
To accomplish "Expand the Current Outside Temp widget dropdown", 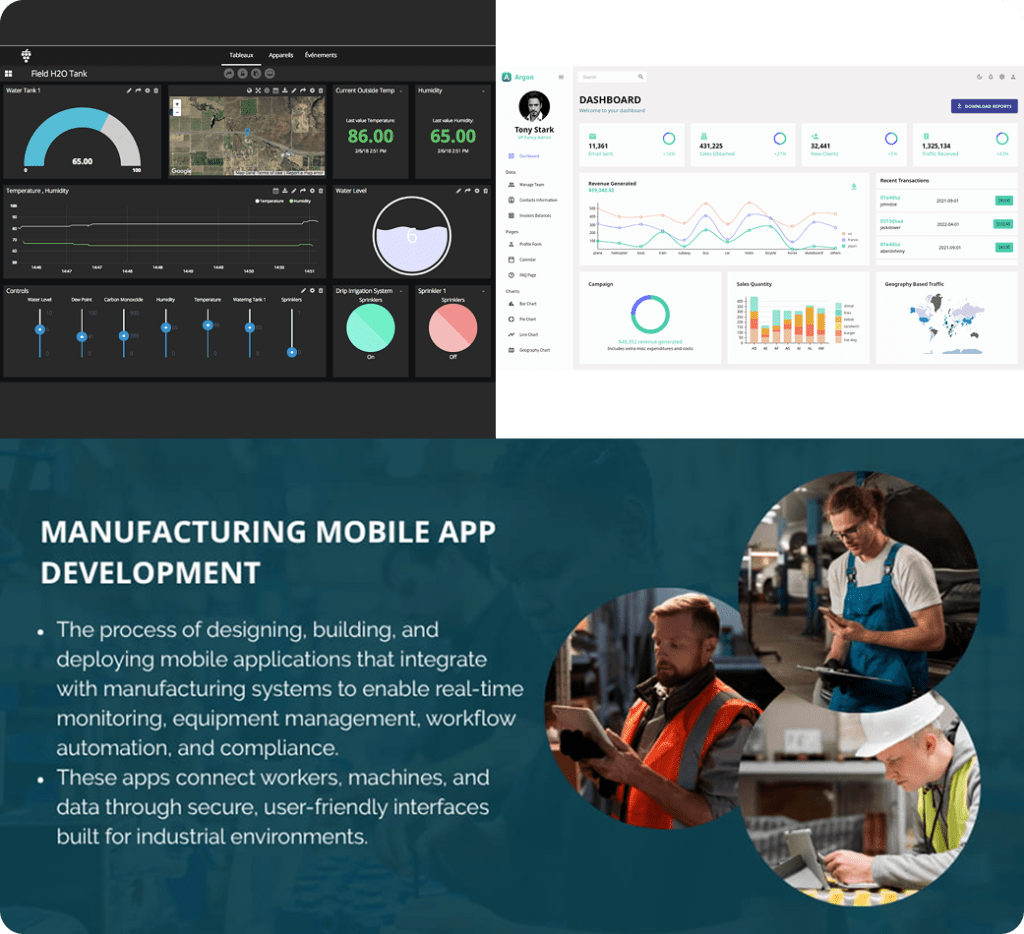I will pyautogui.click(x=402, y=91).
